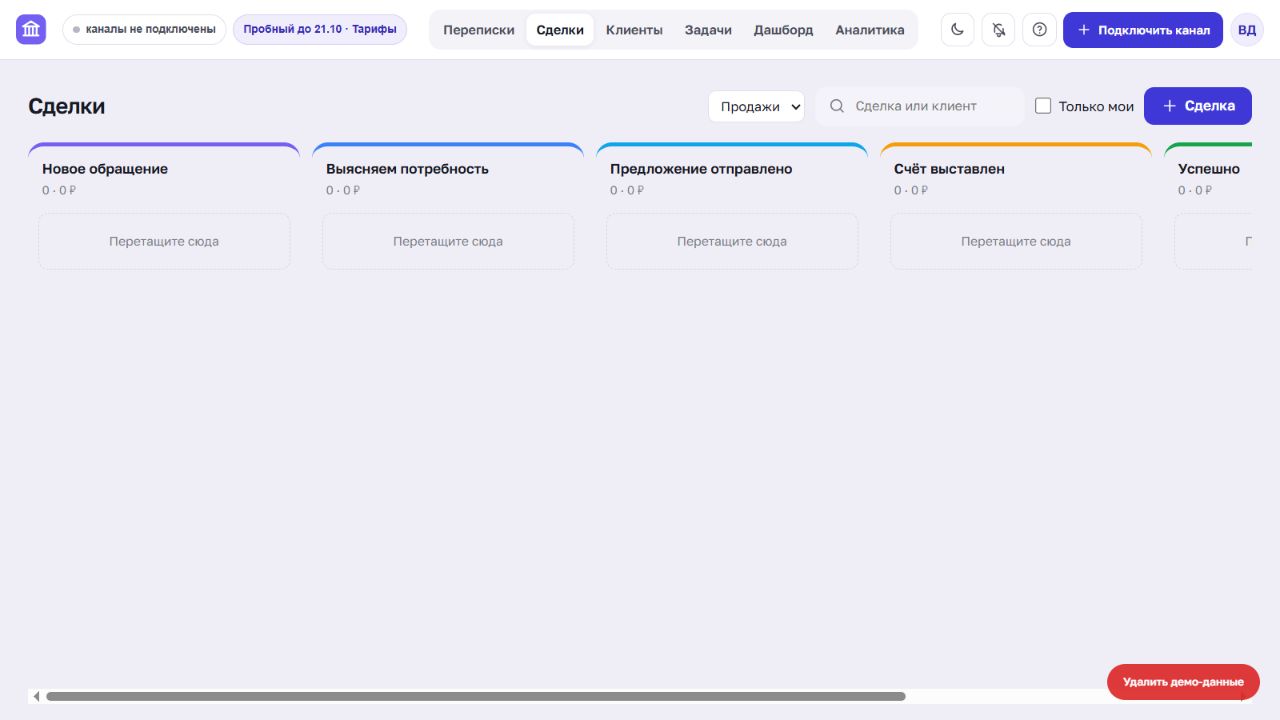The height and width of the screenshot is (720, 1280).
Task: Open help via the question mark icon
Action: pos(1039,30)
